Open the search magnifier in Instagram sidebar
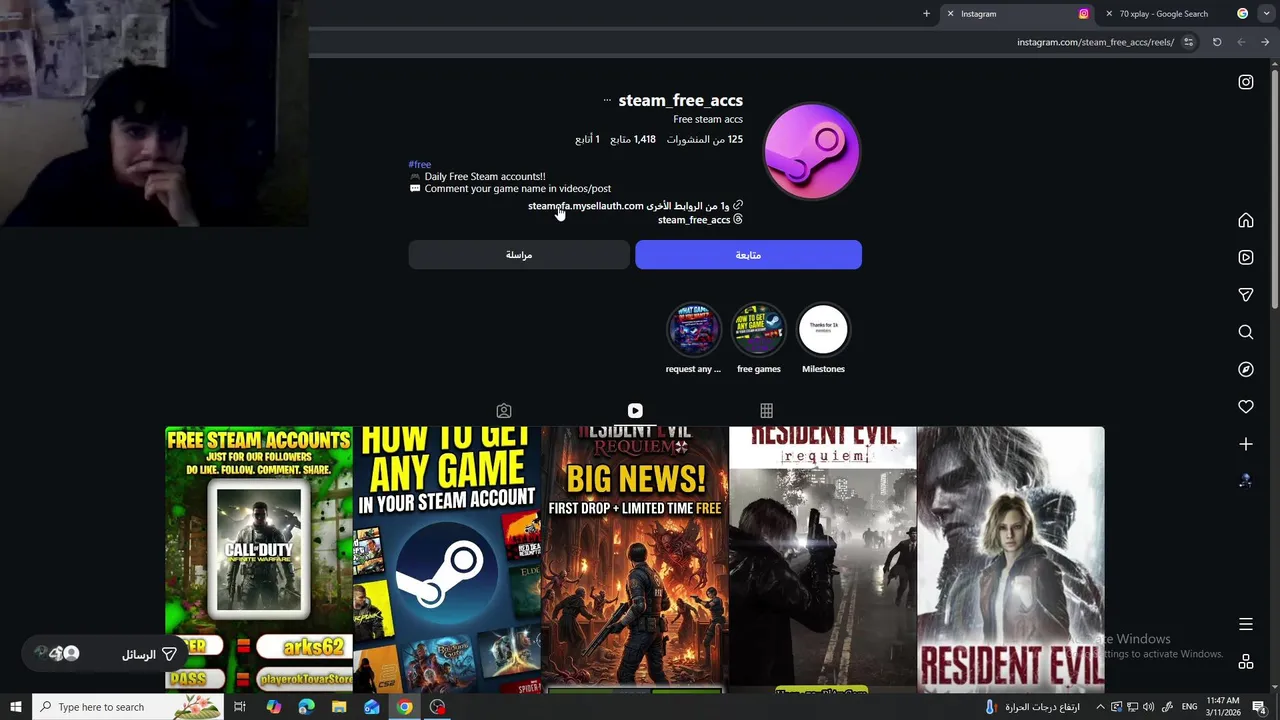This screenshot has height=720, width=1280. (x=1246, y=332)
